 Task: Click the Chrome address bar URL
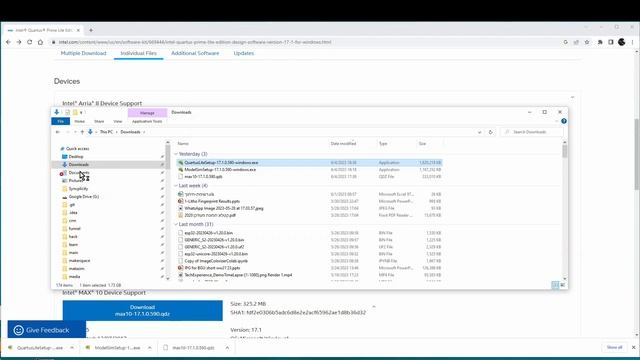(195, 42)
